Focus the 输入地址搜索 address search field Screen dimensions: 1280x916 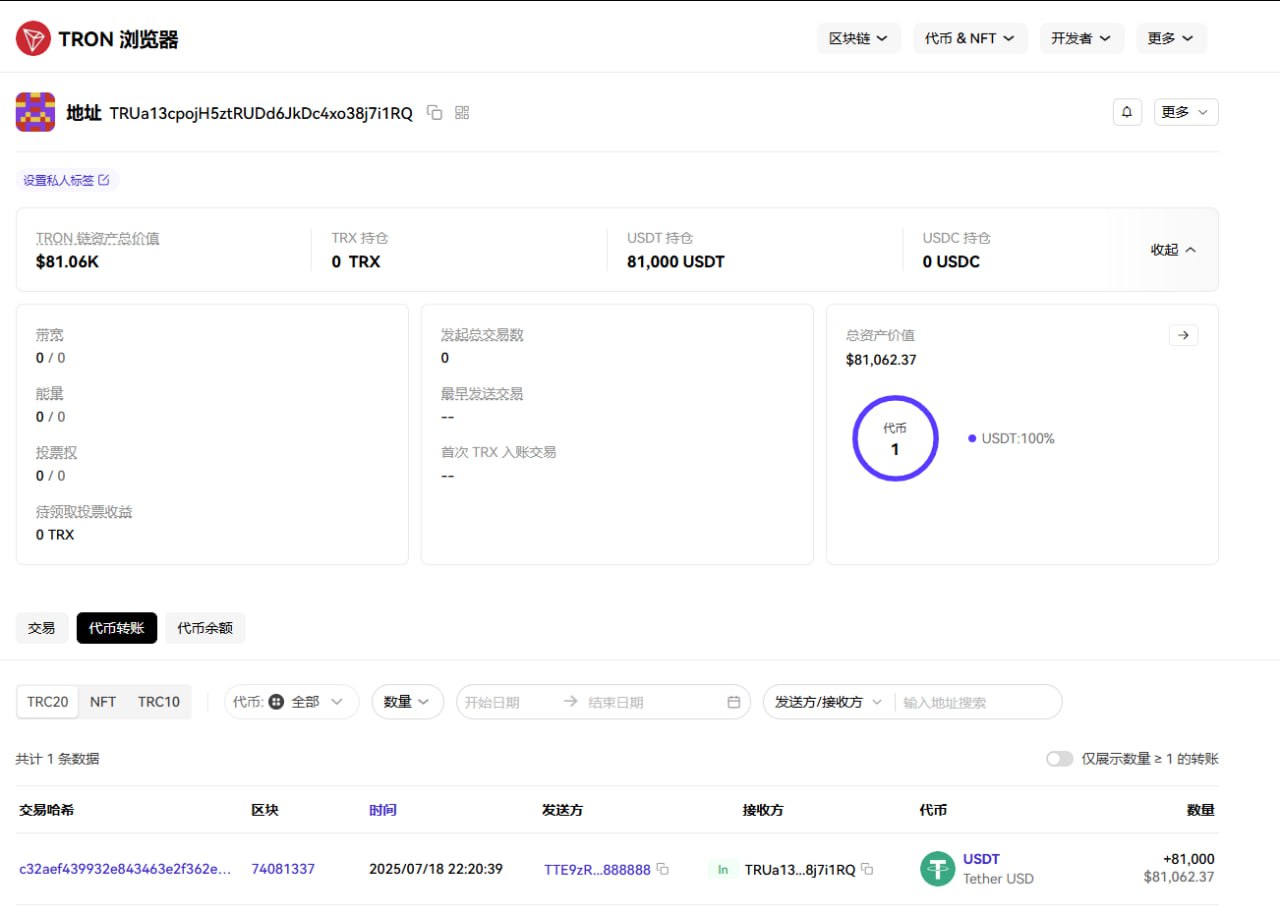click(976, 702)
